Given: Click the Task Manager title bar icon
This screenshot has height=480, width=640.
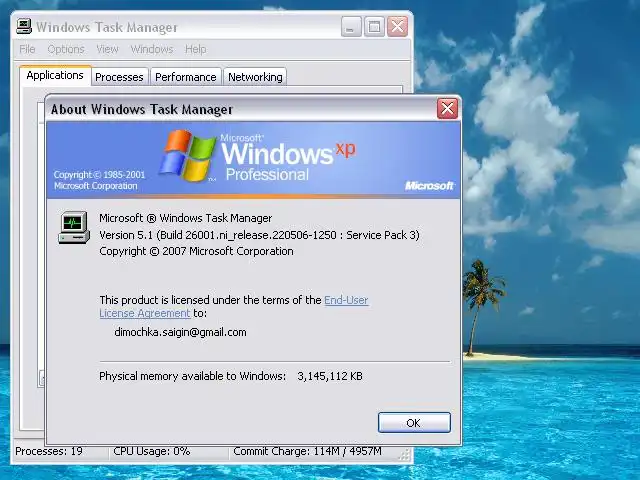Looking at the screenshot, I should (x=24, y=27).
